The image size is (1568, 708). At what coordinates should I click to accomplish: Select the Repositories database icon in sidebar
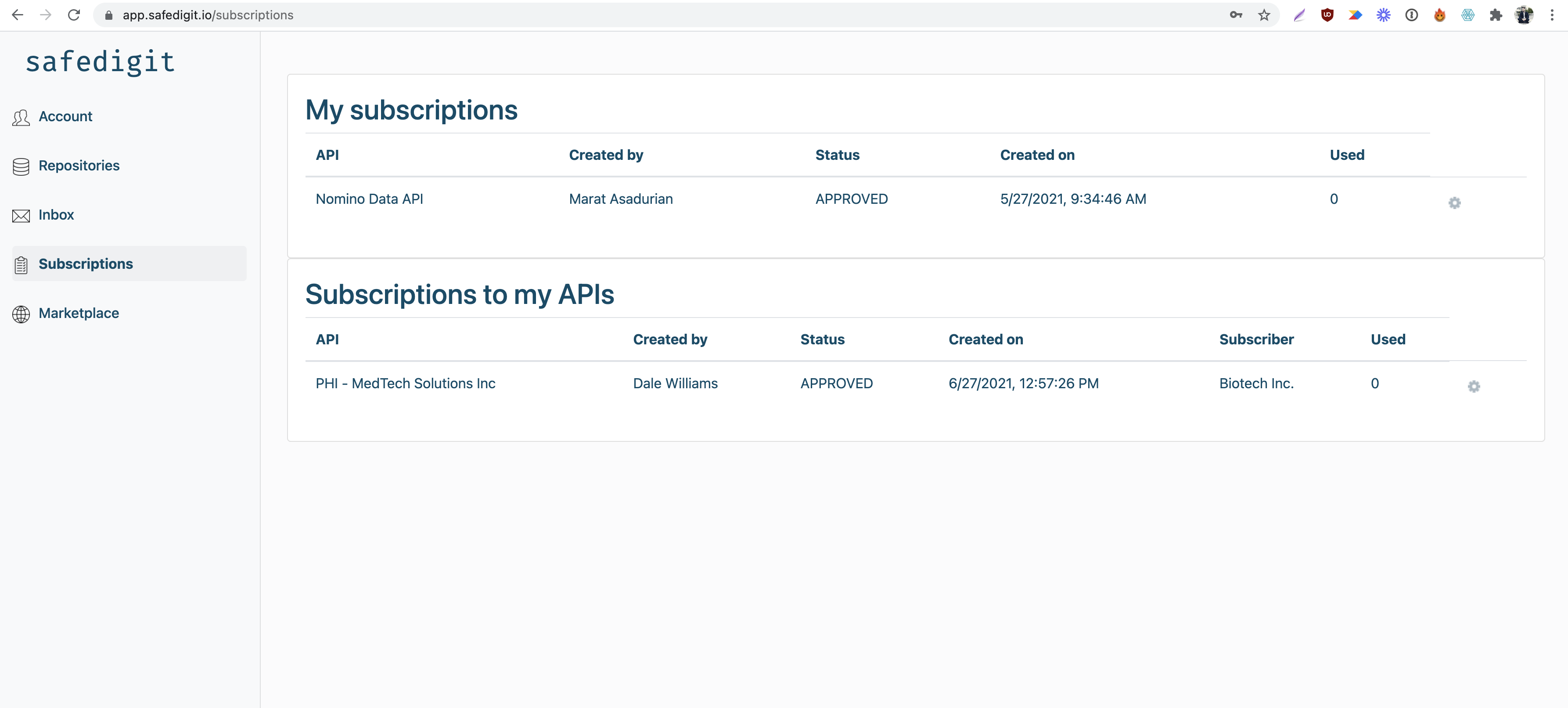point(22,166)
